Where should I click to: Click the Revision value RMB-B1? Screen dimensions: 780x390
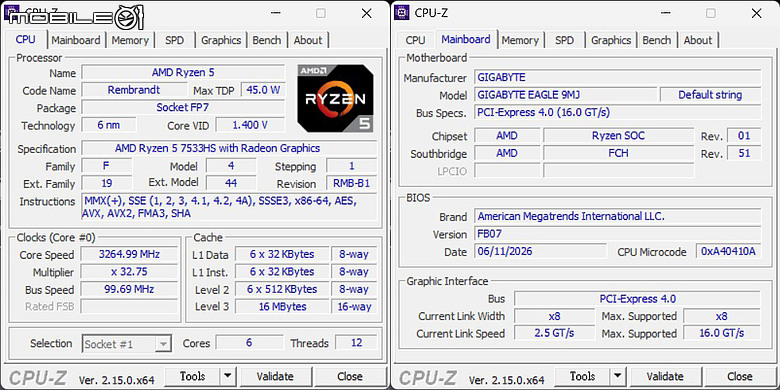point(352,183)
